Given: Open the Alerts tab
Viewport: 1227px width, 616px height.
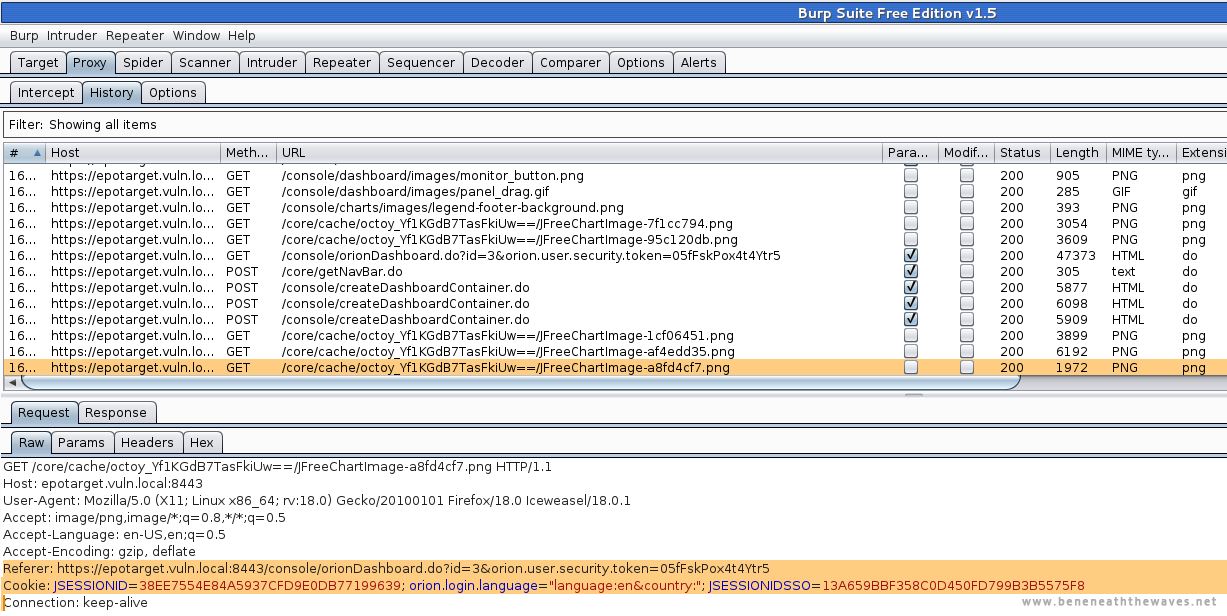Looking at the screenshot, I should [698, 62].
